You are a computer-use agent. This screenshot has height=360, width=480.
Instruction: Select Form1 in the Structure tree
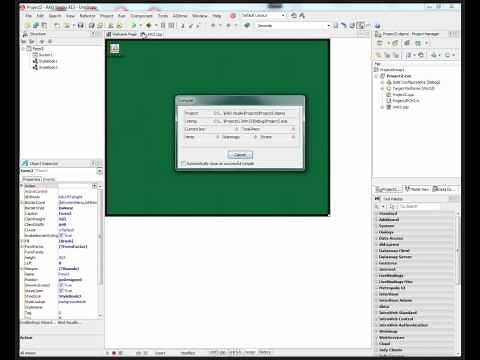click(x=38, y=49)
